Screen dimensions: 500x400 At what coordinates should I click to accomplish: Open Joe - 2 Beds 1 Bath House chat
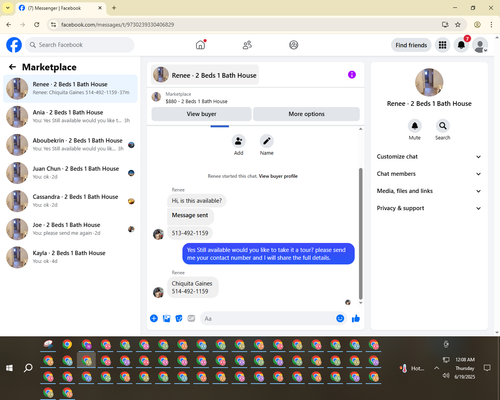pyautogui.click(x=70, y=229)
